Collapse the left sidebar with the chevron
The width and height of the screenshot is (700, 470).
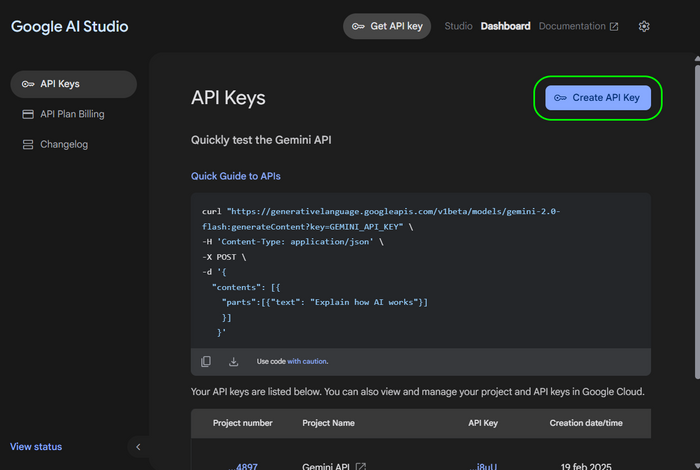[x=138, y=447]
